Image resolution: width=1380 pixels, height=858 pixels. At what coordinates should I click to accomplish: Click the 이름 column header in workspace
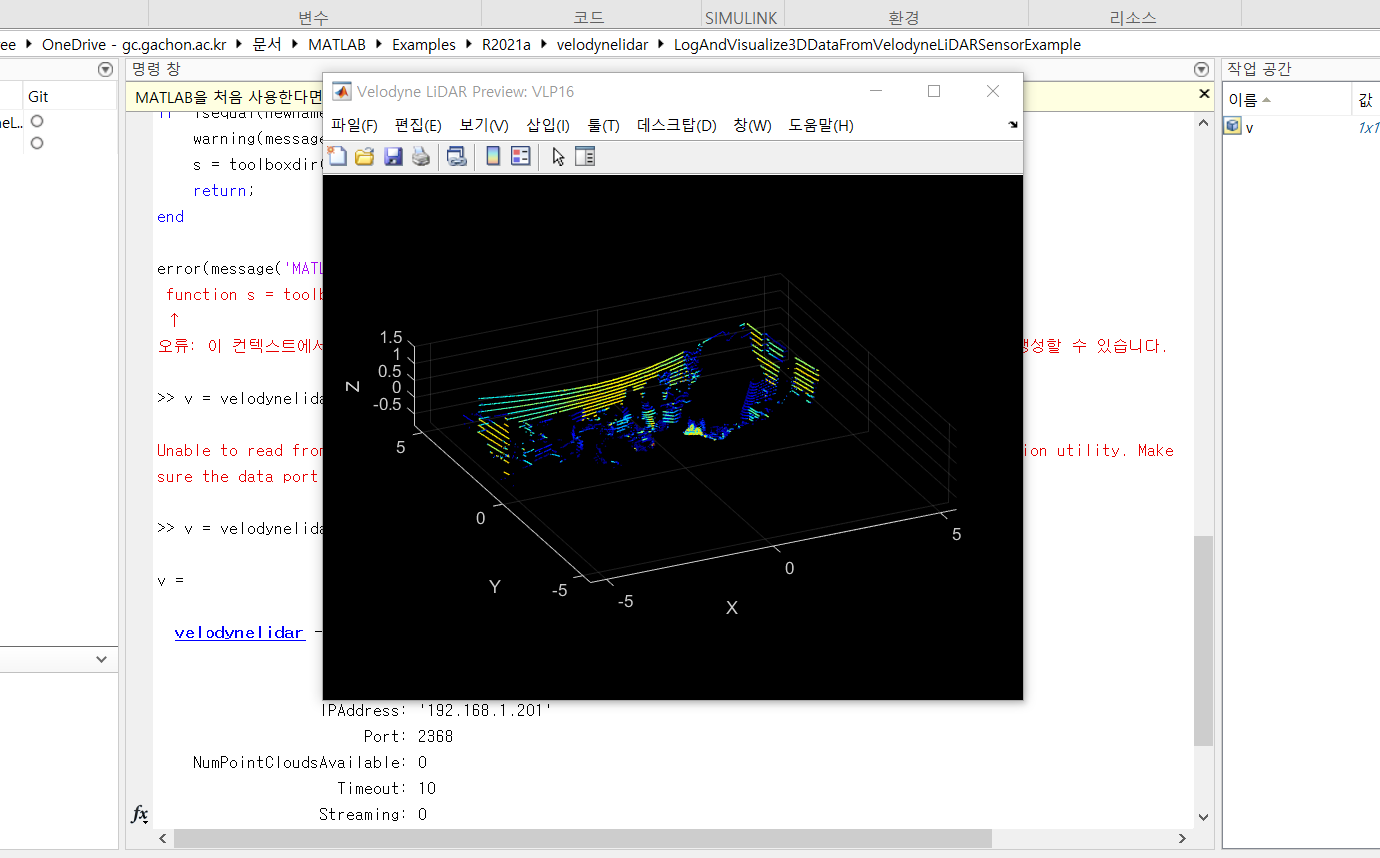(x=1286, y=100)
